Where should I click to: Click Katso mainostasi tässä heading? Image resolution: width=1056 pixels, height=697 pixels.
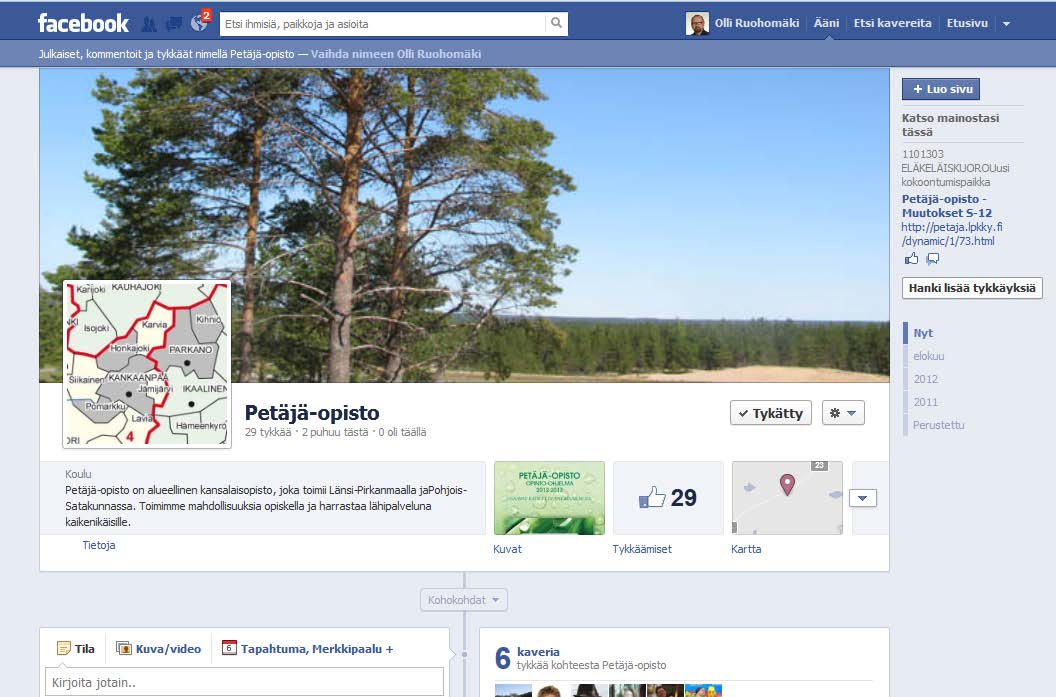[x=950, y=125]
